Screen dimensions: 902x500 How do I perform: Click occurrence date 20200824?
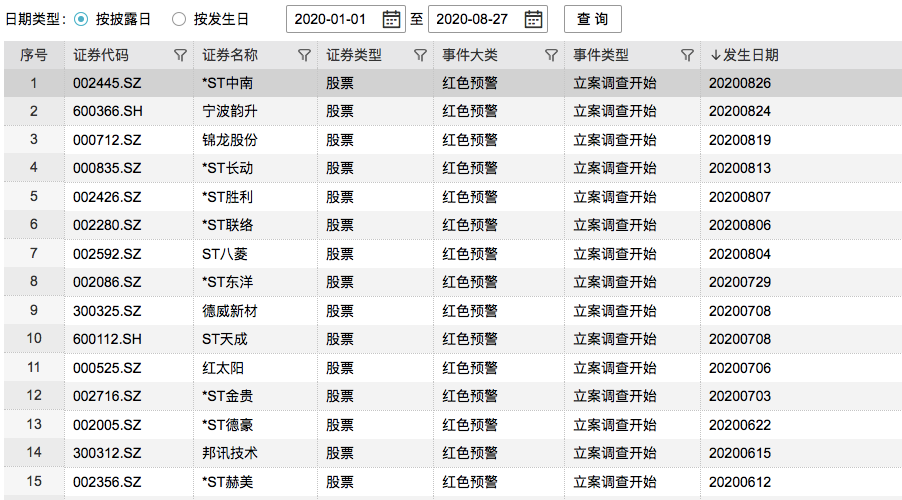tap(740, 111)
